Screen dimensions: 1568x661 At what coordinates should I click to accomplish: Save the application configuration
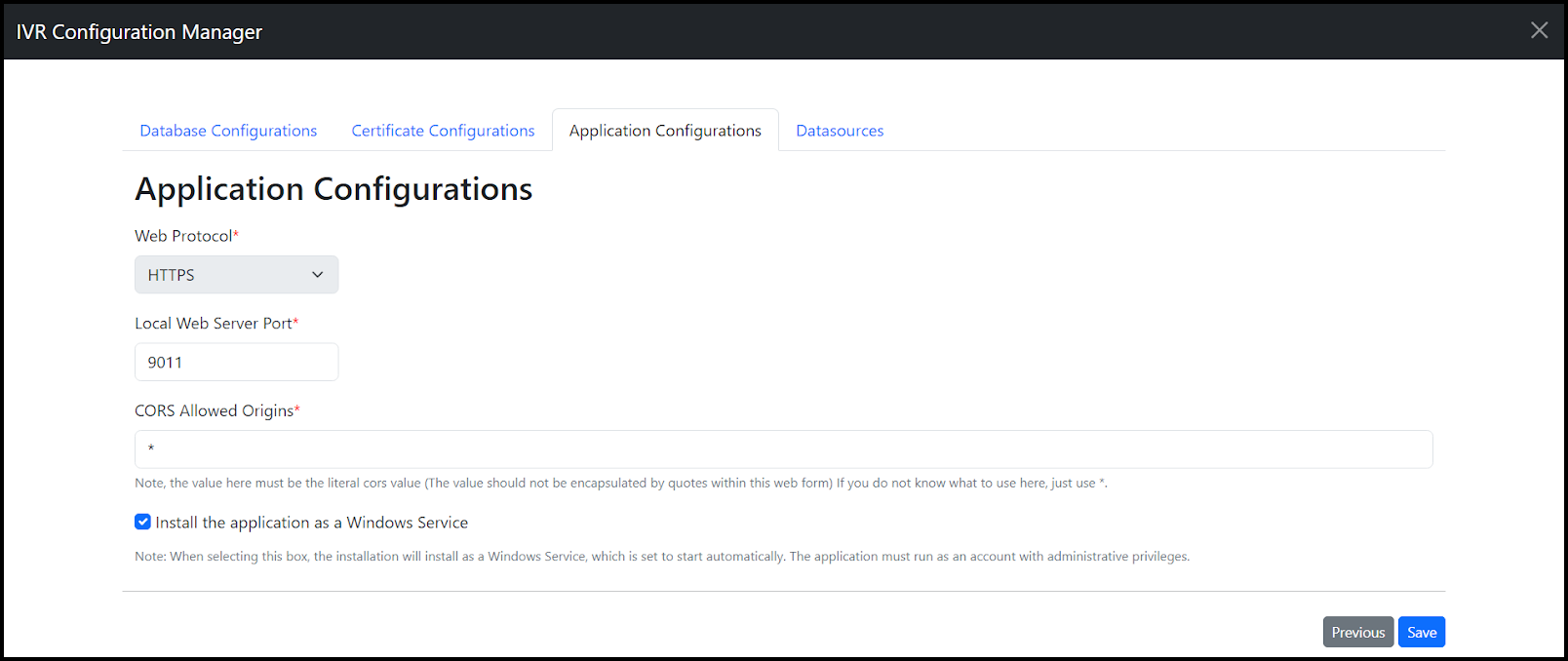(1421, 632)
